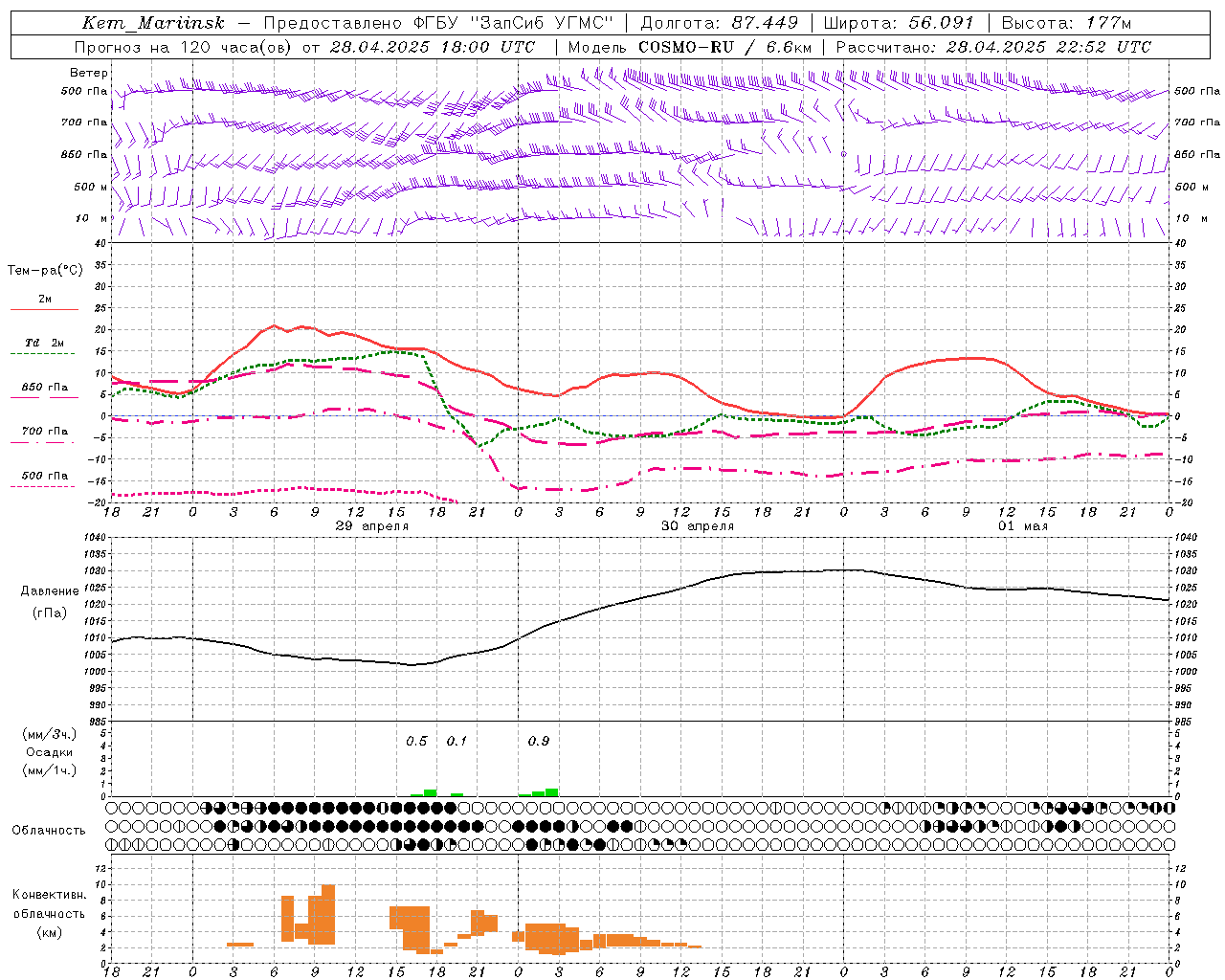The width and height of the screenshot is (1225, 980).
Task: Click the precipitation amount '0.5'
Action: [x=416, y=741]
